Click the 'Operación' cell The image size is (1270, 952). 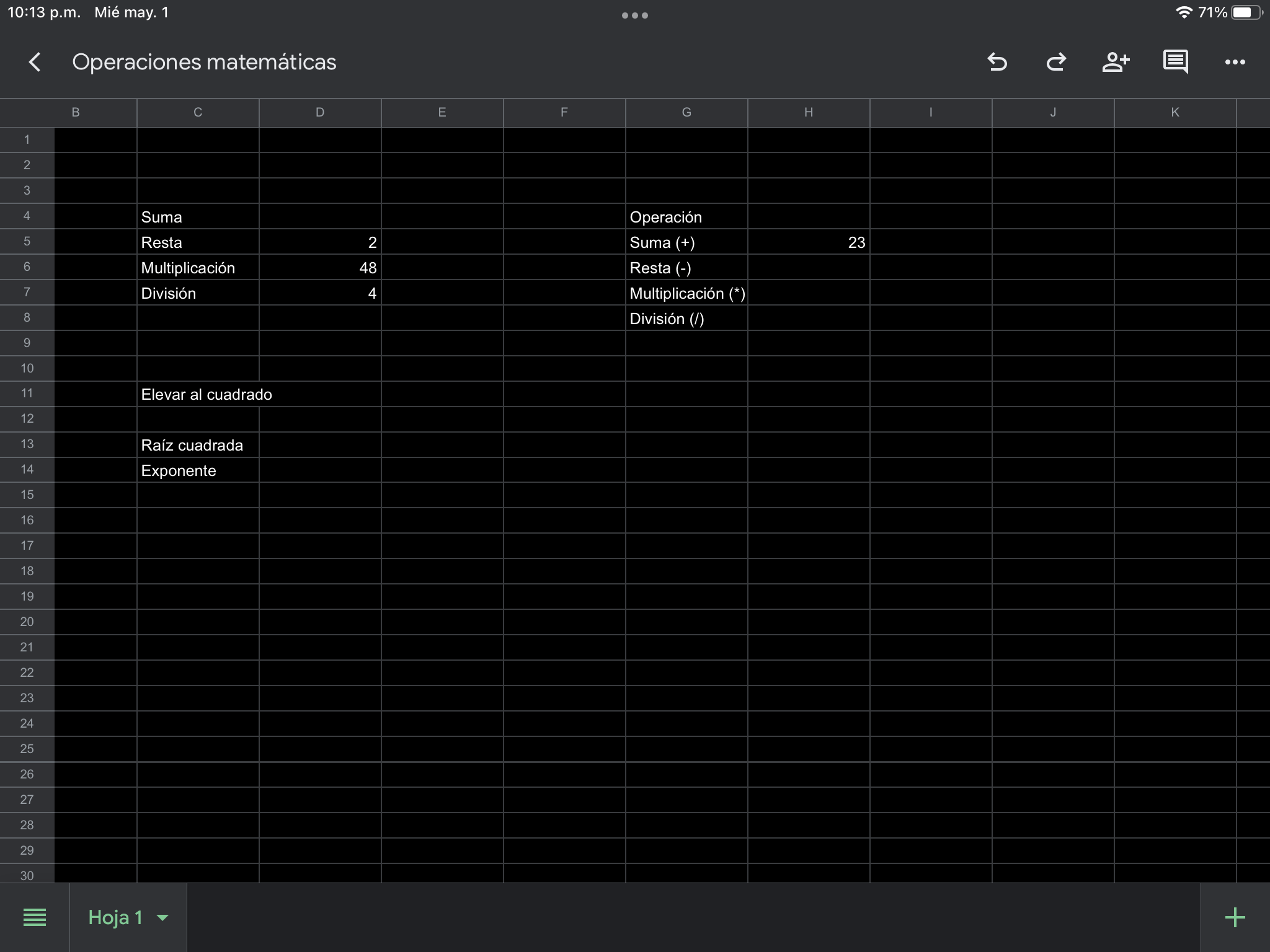click(x=686, y=217)
